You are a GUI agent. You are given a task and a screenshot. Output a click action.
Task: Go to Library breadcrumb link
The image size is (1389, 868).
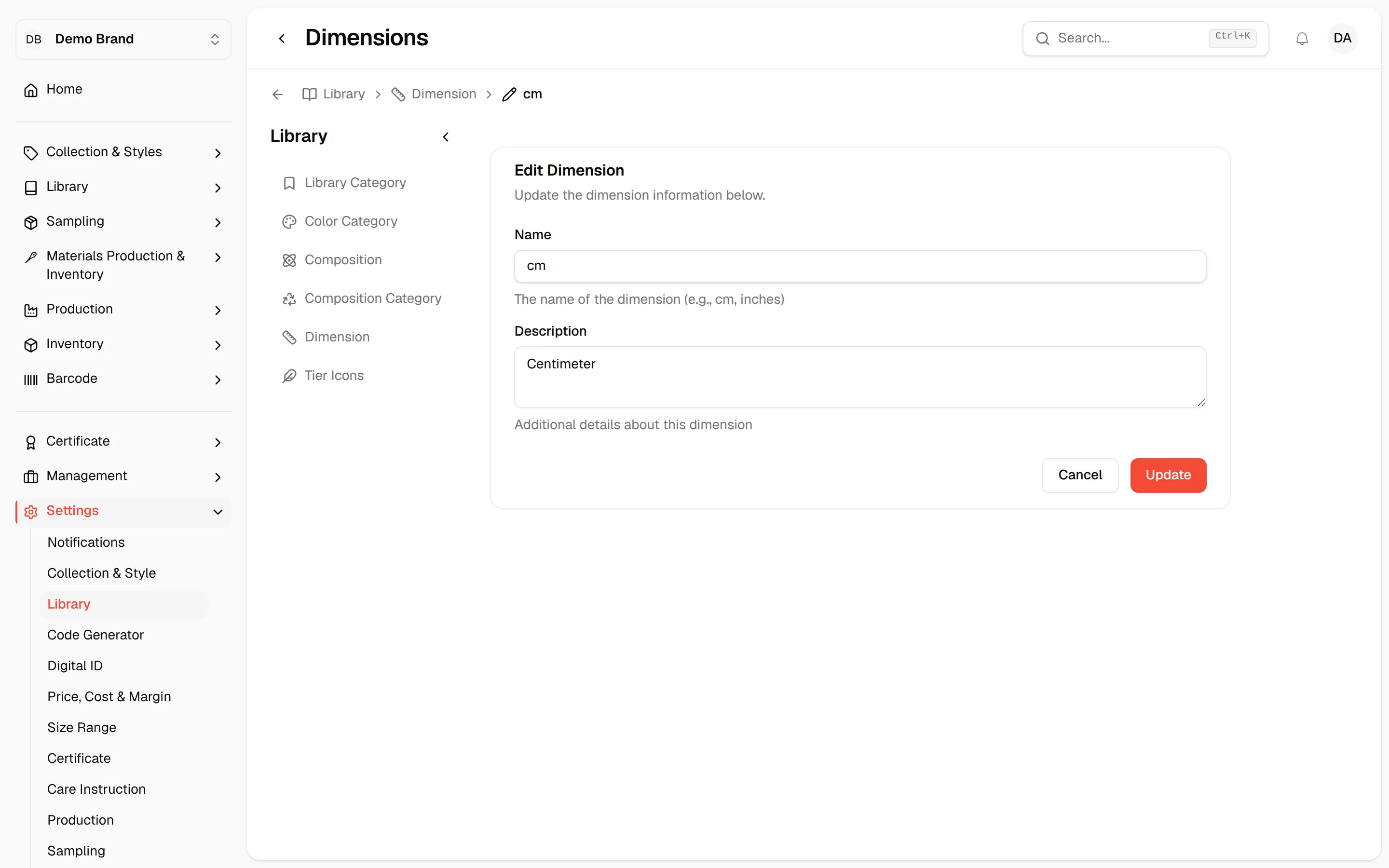pos(333,94)
